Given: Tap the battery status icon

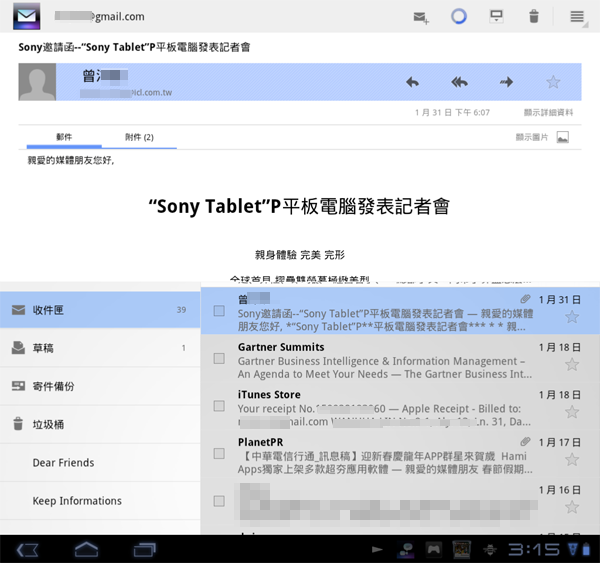Looking at the screenshot, I should click(x=586, y=550).
